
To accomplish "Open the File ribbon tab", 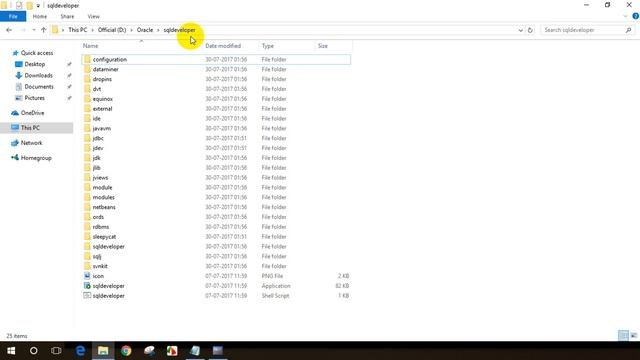I will 13,16.
